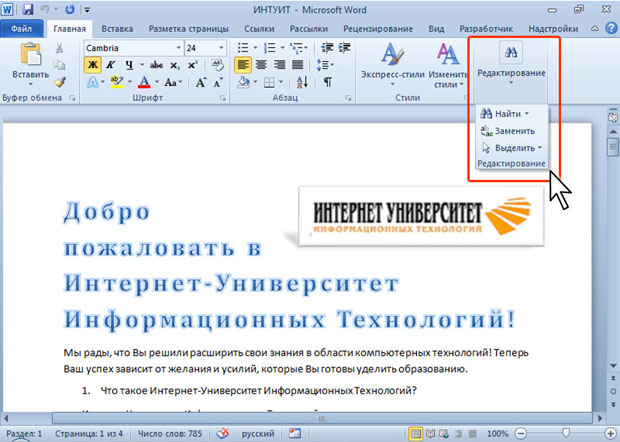Screen dimensions: 620x442
Task: Apply Superscript formatting icon
Action: coord(193,65)
